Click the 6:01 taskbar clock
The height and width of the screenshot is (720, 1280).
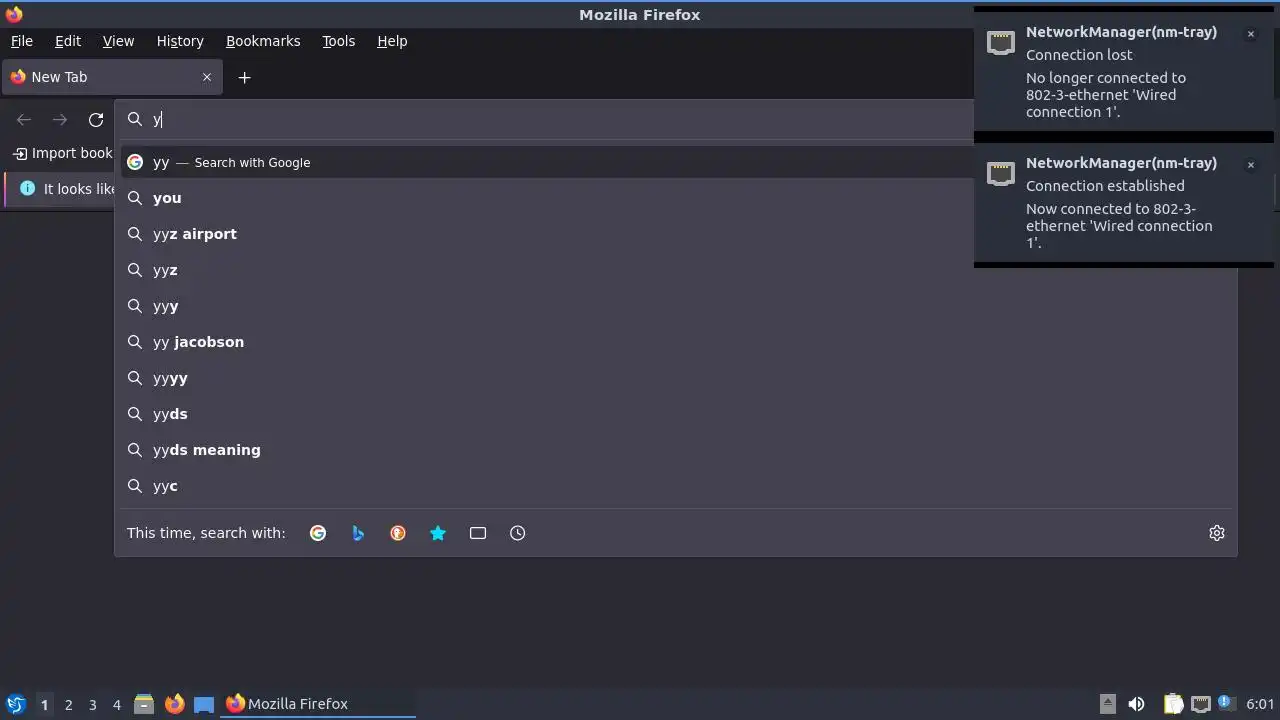point(1260,704)
